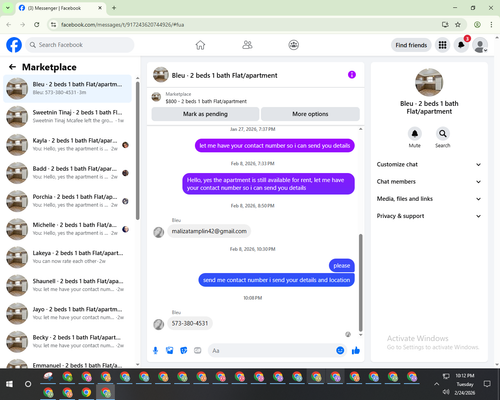Open the Bleu conversation in list

(67, 89)
